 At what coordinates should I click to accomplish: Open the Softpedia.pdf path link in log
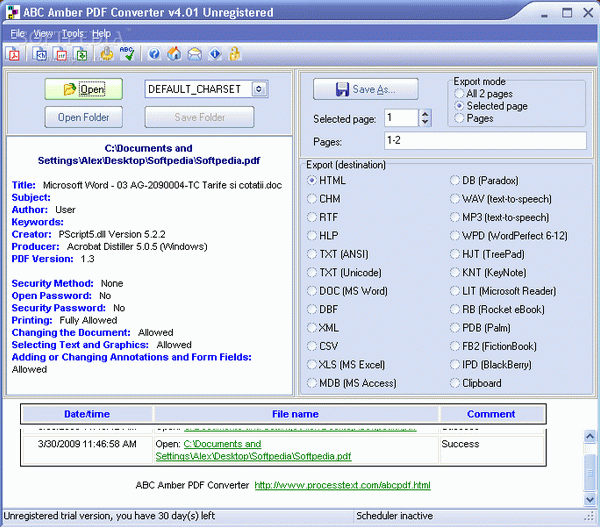[253, 450]
